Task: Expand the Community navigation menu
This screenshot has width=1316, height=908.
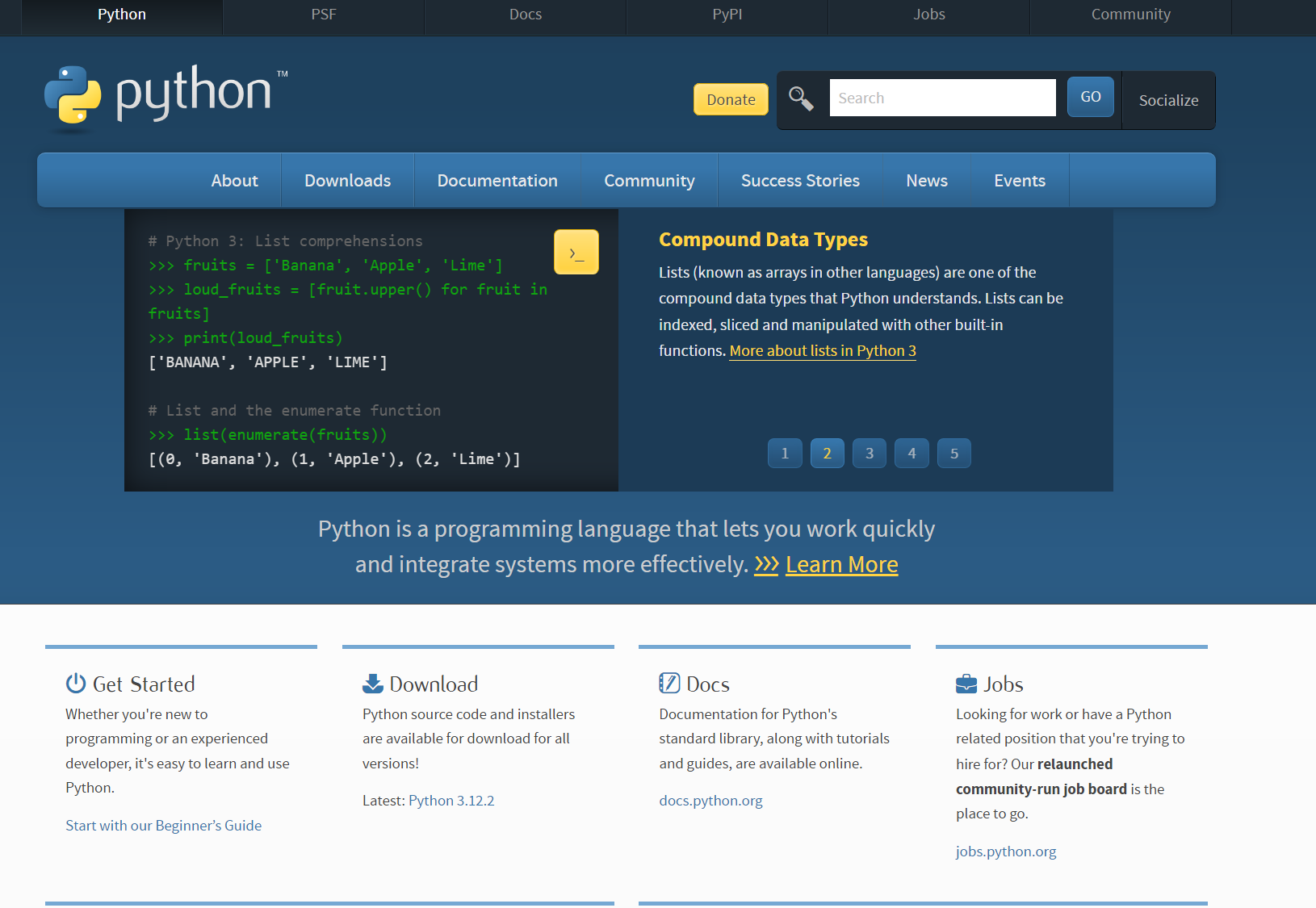Action: (649, 180)
